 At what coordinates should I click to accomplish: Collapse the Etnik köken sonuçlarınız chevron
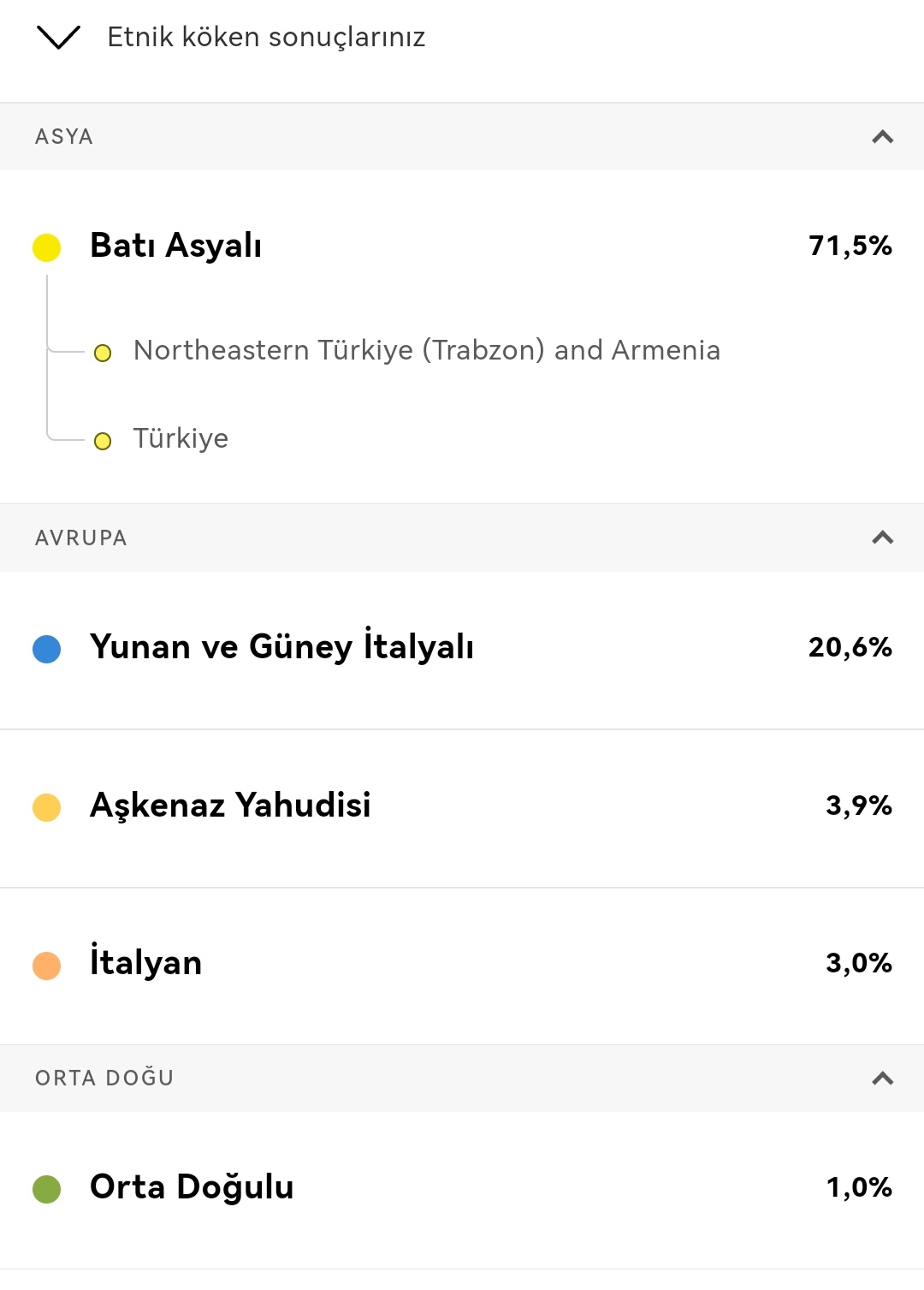pyautogui.click(x=58, y=38)
